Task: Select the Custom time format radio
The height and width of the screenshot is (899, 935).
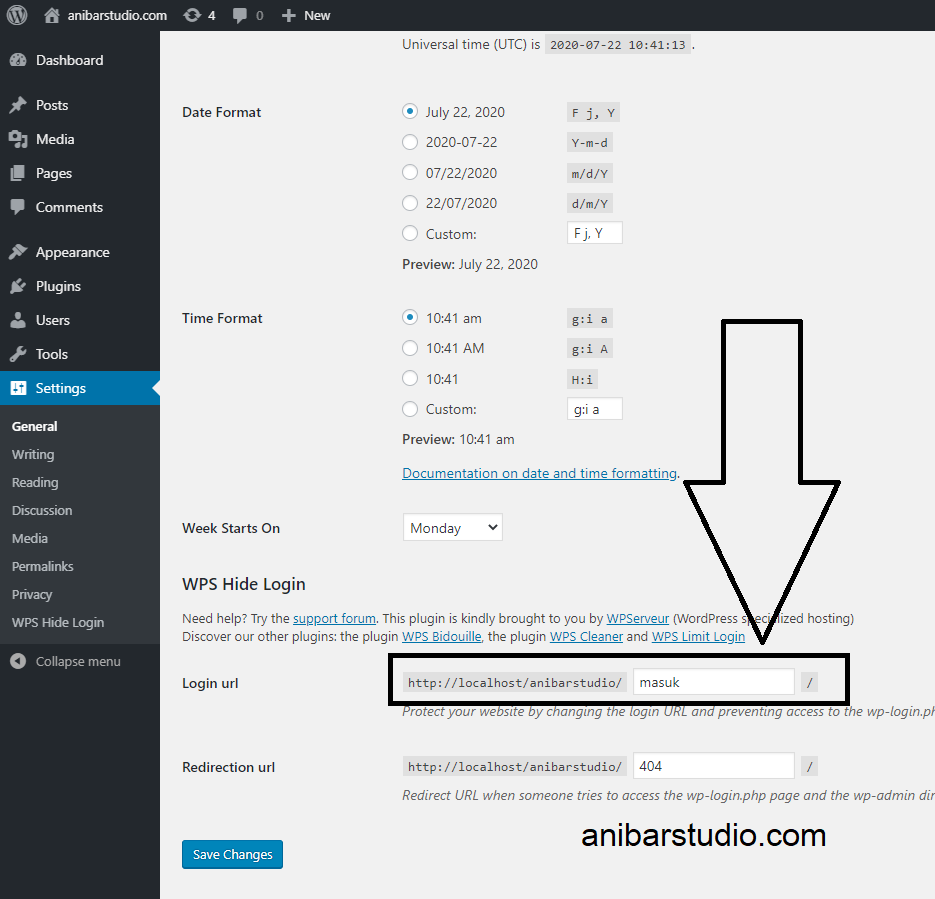Action: pyautogui.click(x=410, y=408)
